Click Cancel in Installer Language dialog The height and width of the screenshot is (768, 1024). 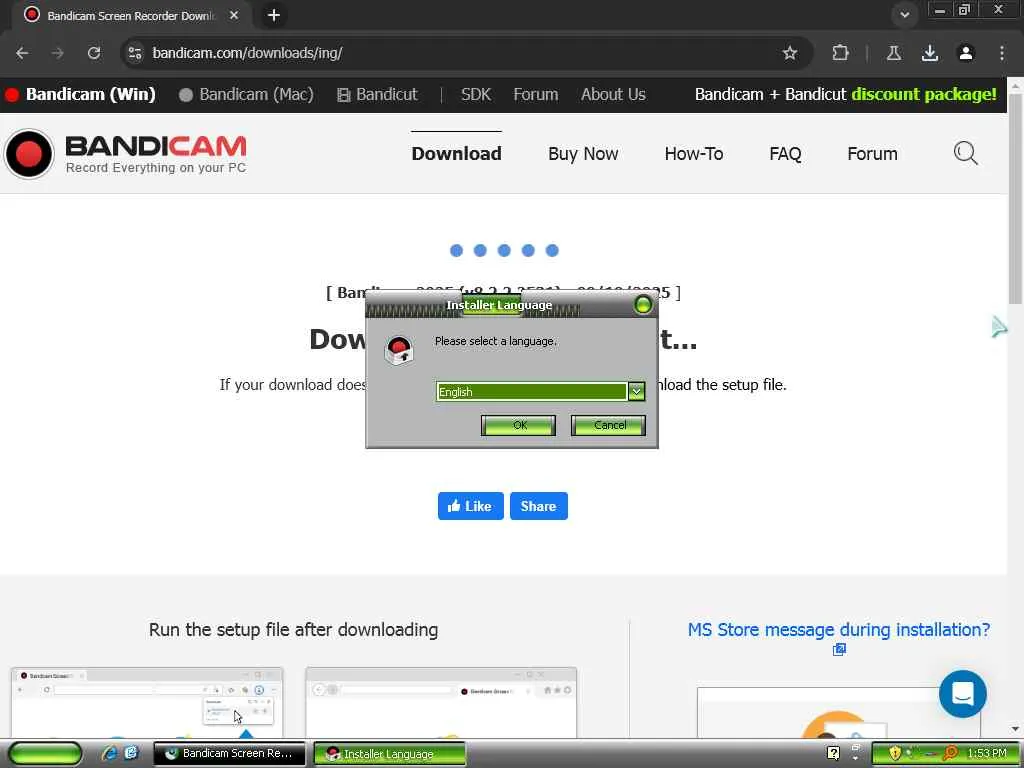point(609,425)
